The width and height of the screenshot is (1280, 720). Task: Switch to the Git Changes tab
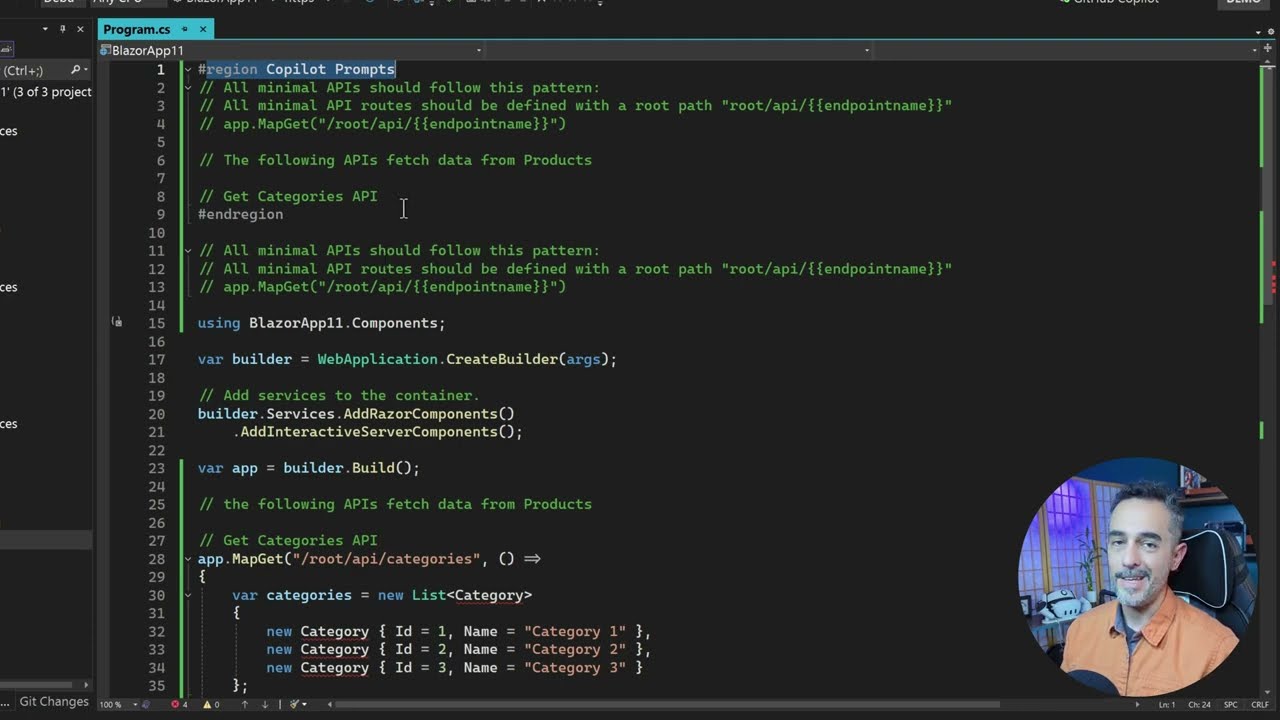click(54, 702)
